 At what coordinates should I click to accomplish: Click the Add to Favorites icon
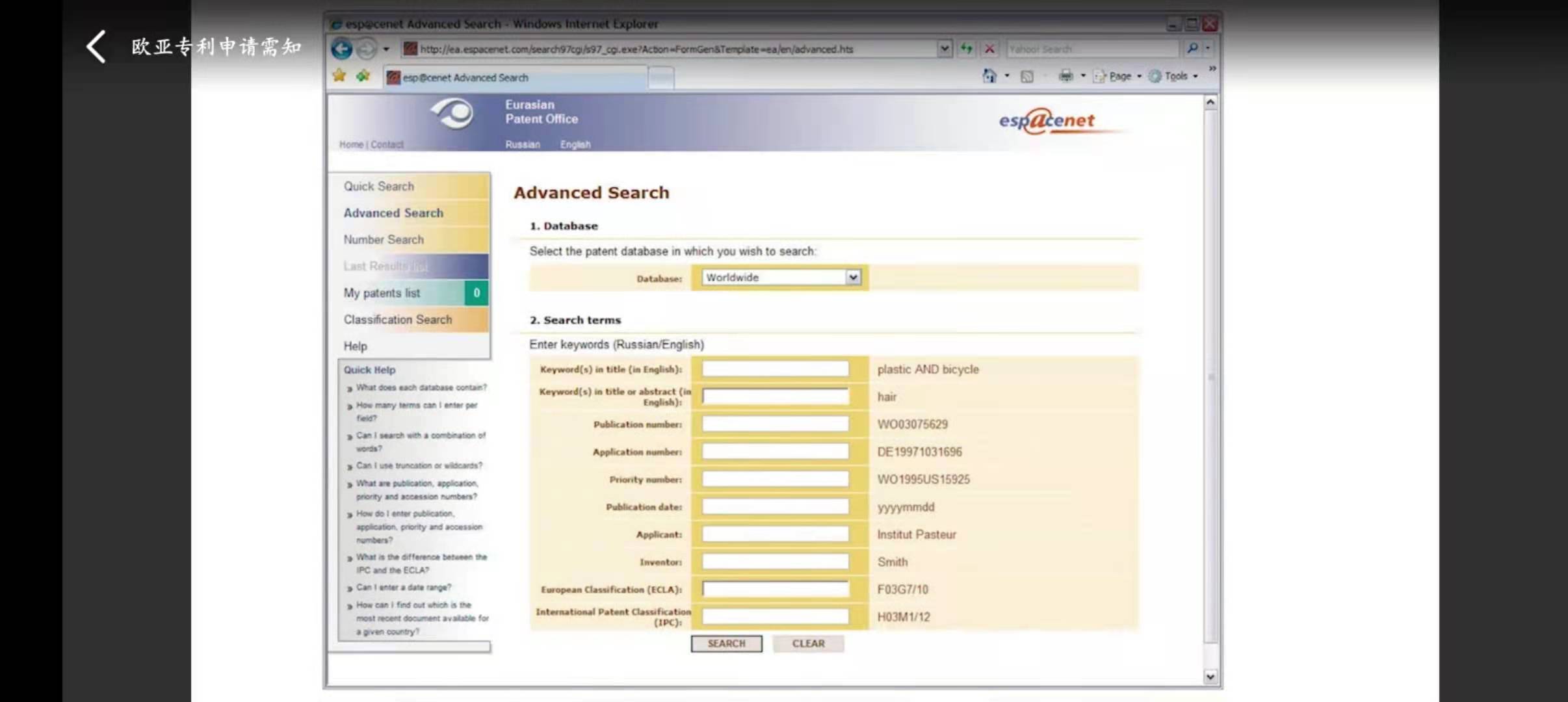point(363,76)
